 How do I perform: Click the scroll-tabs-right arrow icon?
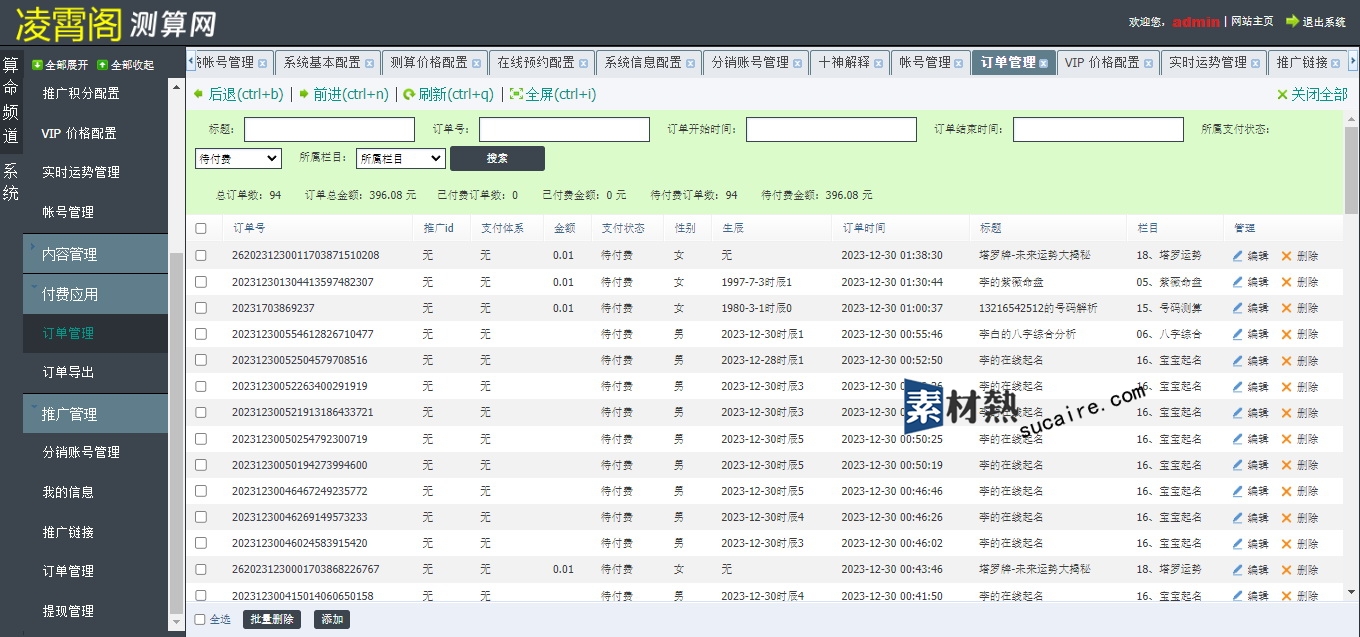point(1353,62)
